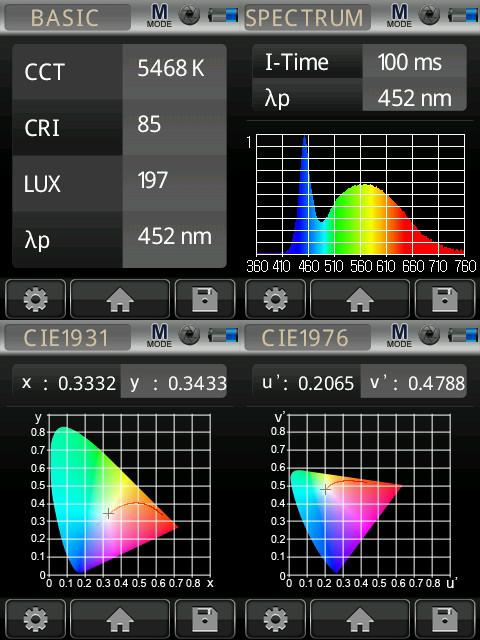Open settings gear in CIE1976 panel
The width and height of the screenshot is (480, 640).
(x=276, y=619)
